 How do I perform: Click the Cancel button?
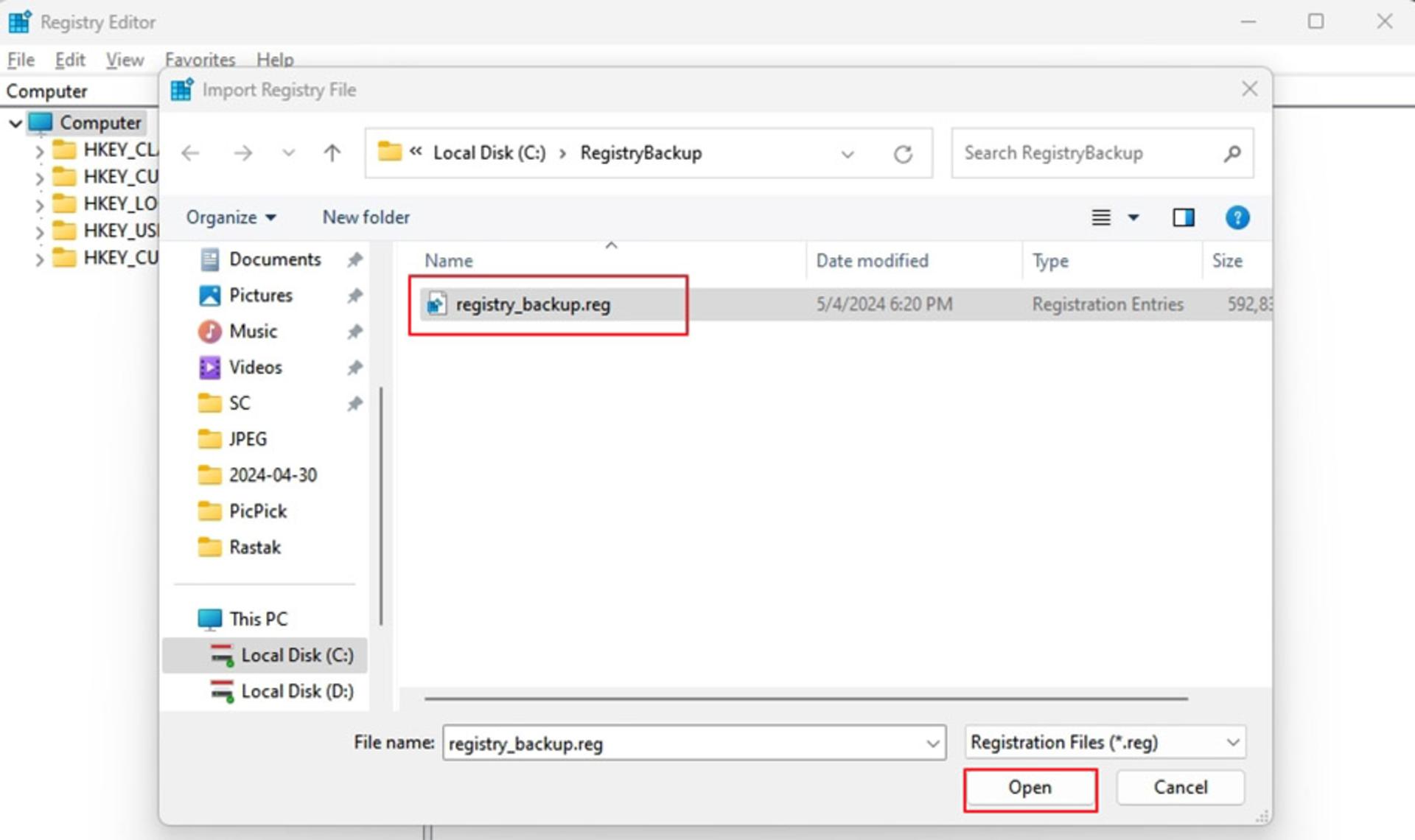1180,788
